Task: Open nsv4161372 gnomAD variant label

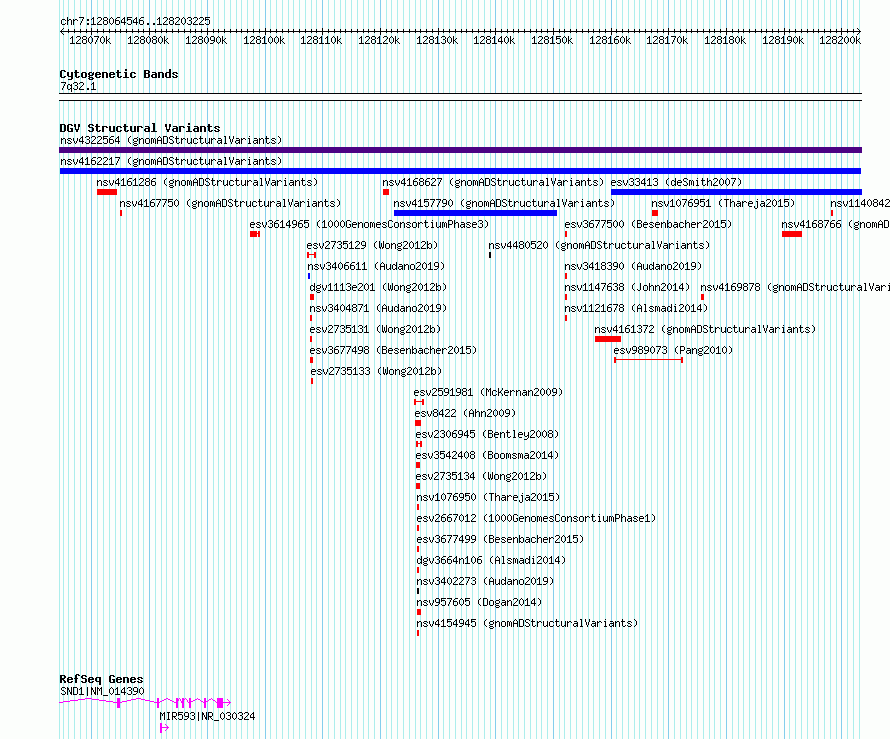Action: pos(705,329)
